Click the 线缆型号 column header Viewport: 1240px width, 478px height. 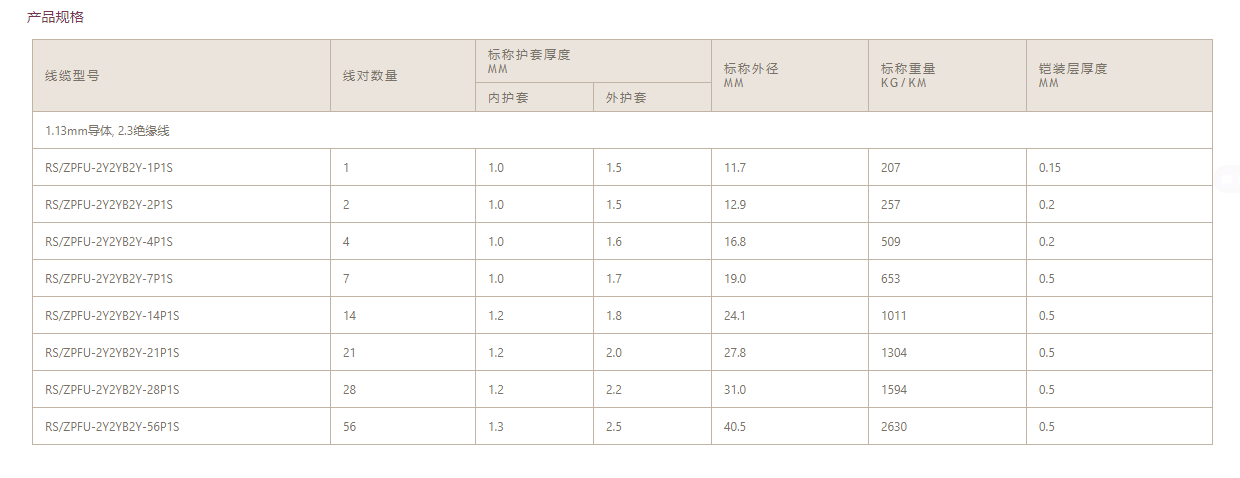(72, 76)
